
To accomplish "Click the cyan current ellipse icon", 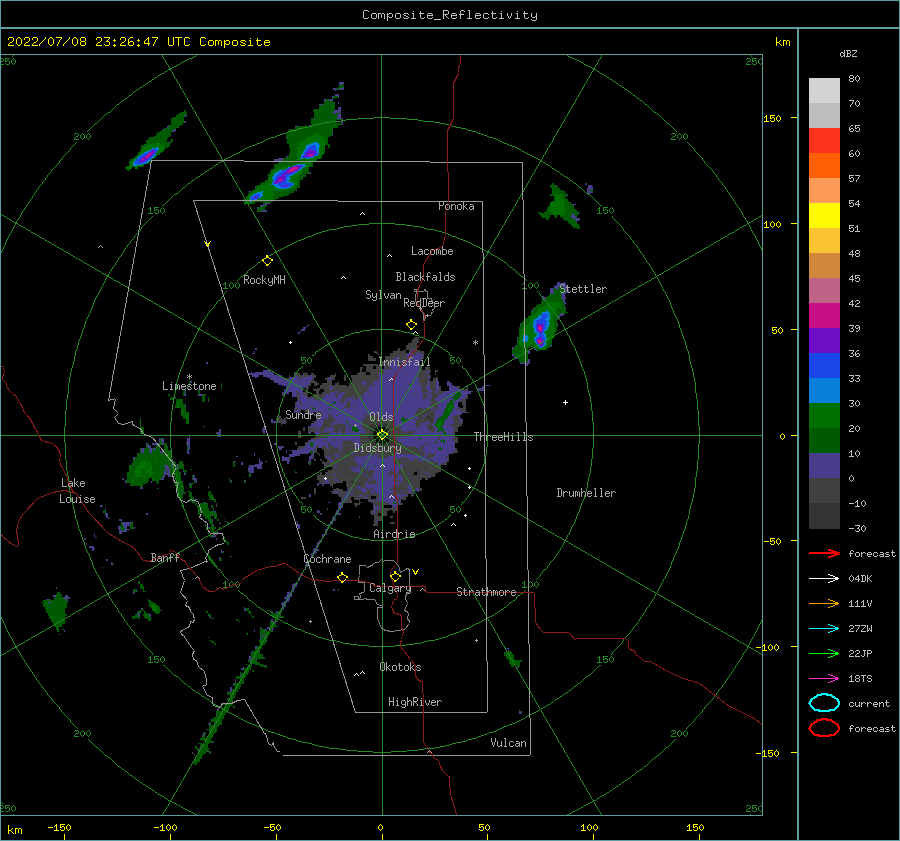I will 824,703.
